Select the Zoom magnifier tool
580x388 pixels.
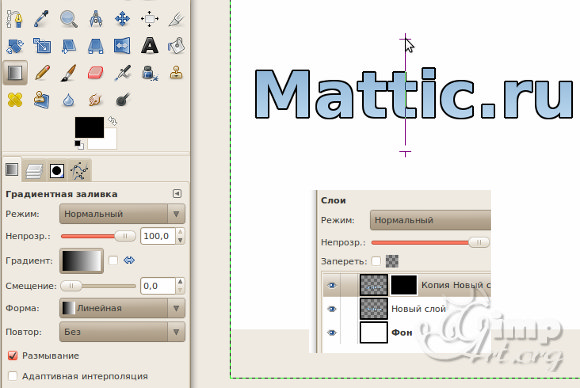click(x=69, y=19)
